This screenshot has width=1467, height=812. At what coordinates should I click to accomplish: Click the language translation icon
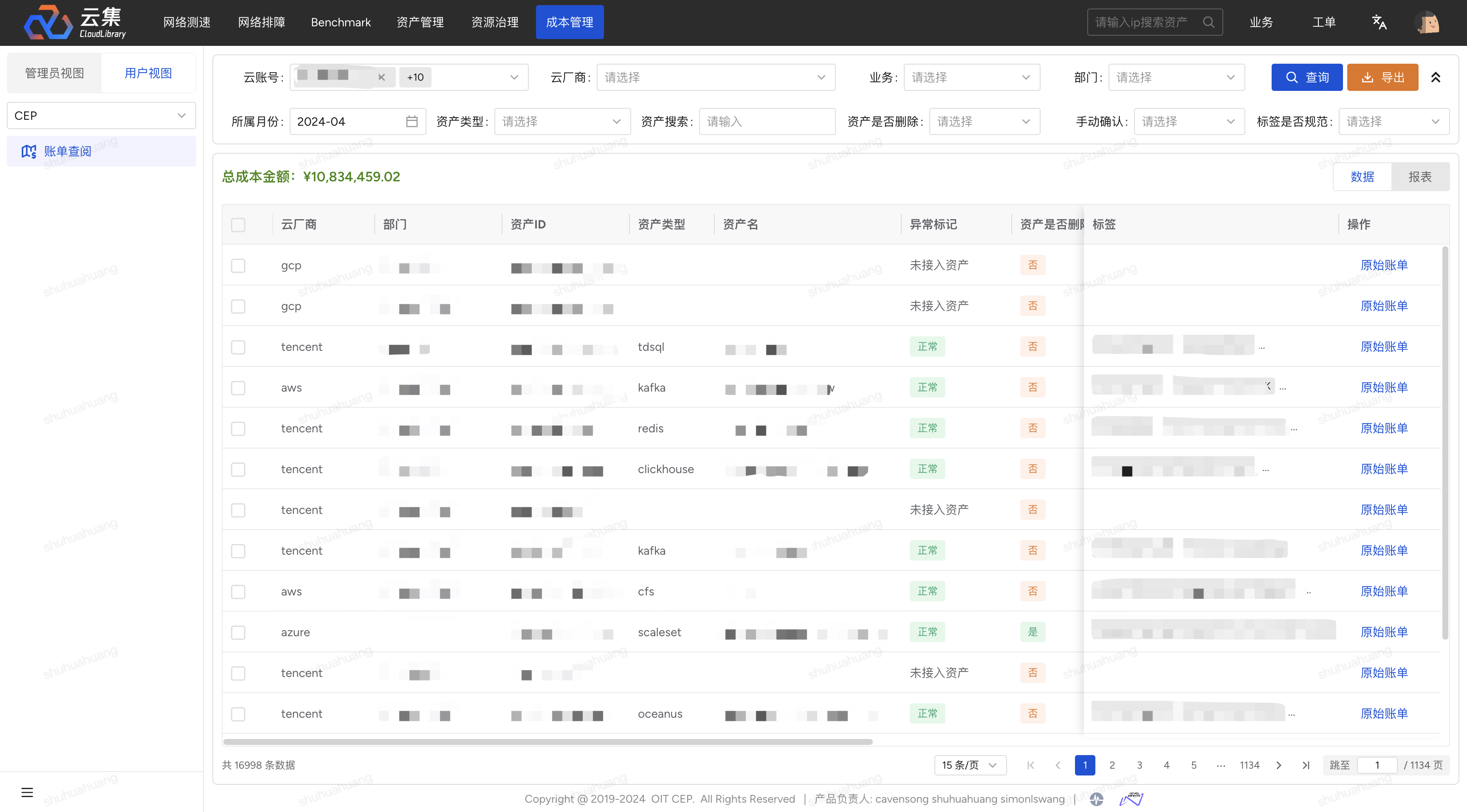[1379, 22]
